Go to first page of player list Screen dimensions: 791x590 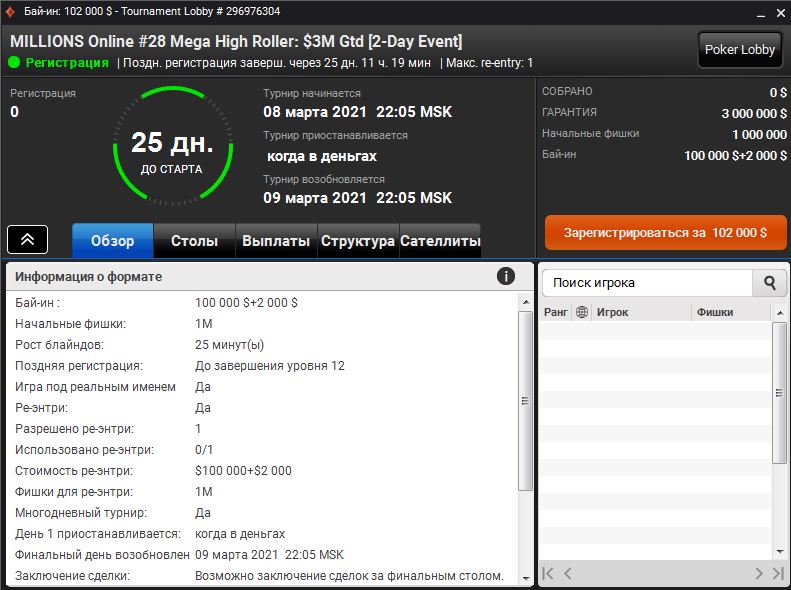pyautogui.click(x=548, y=573)
